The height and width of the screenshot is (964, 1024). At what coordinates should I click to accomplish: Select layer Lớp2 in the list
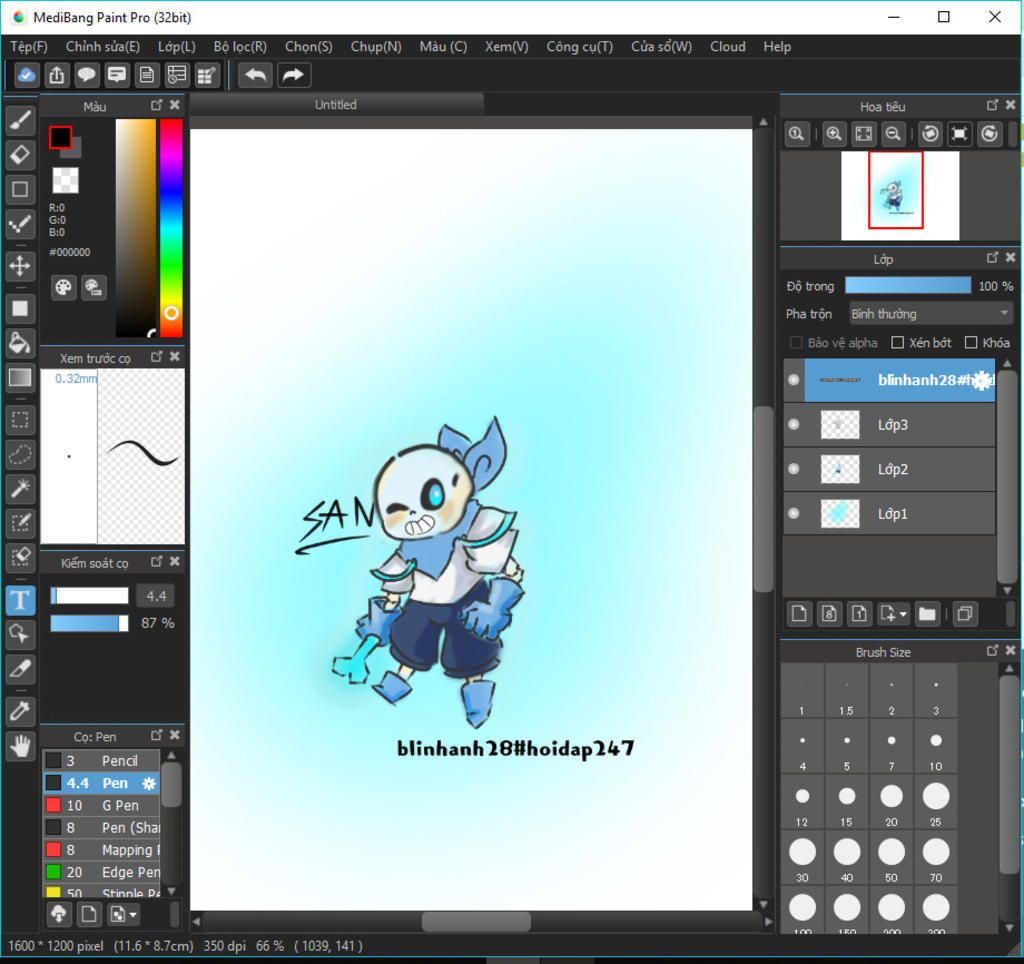click(889, 469)
